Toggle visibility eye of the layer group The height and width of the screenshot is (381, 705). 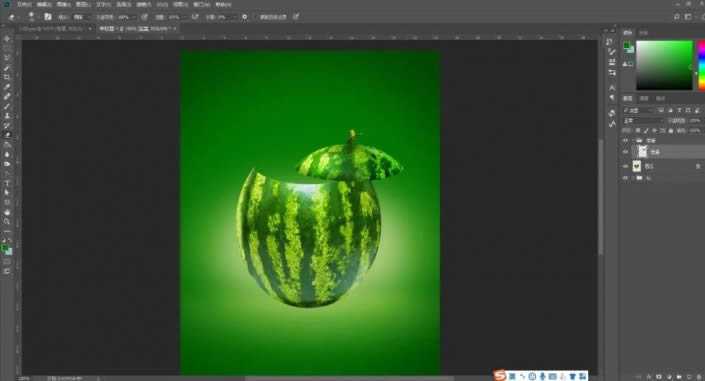click(x=625, y=140)
